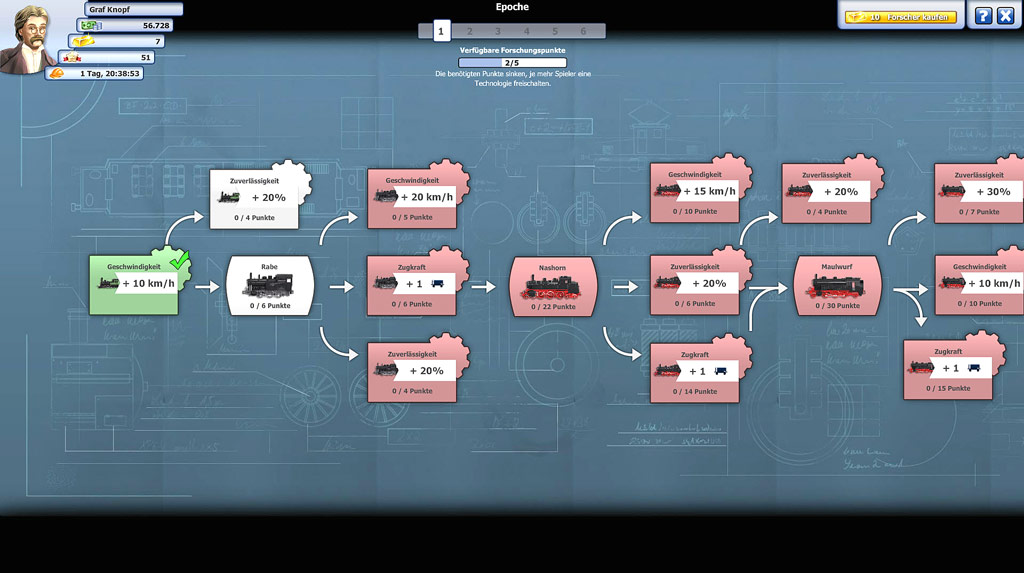Choose the Zugkraft +1 upgrade costing 15 points

947,369
